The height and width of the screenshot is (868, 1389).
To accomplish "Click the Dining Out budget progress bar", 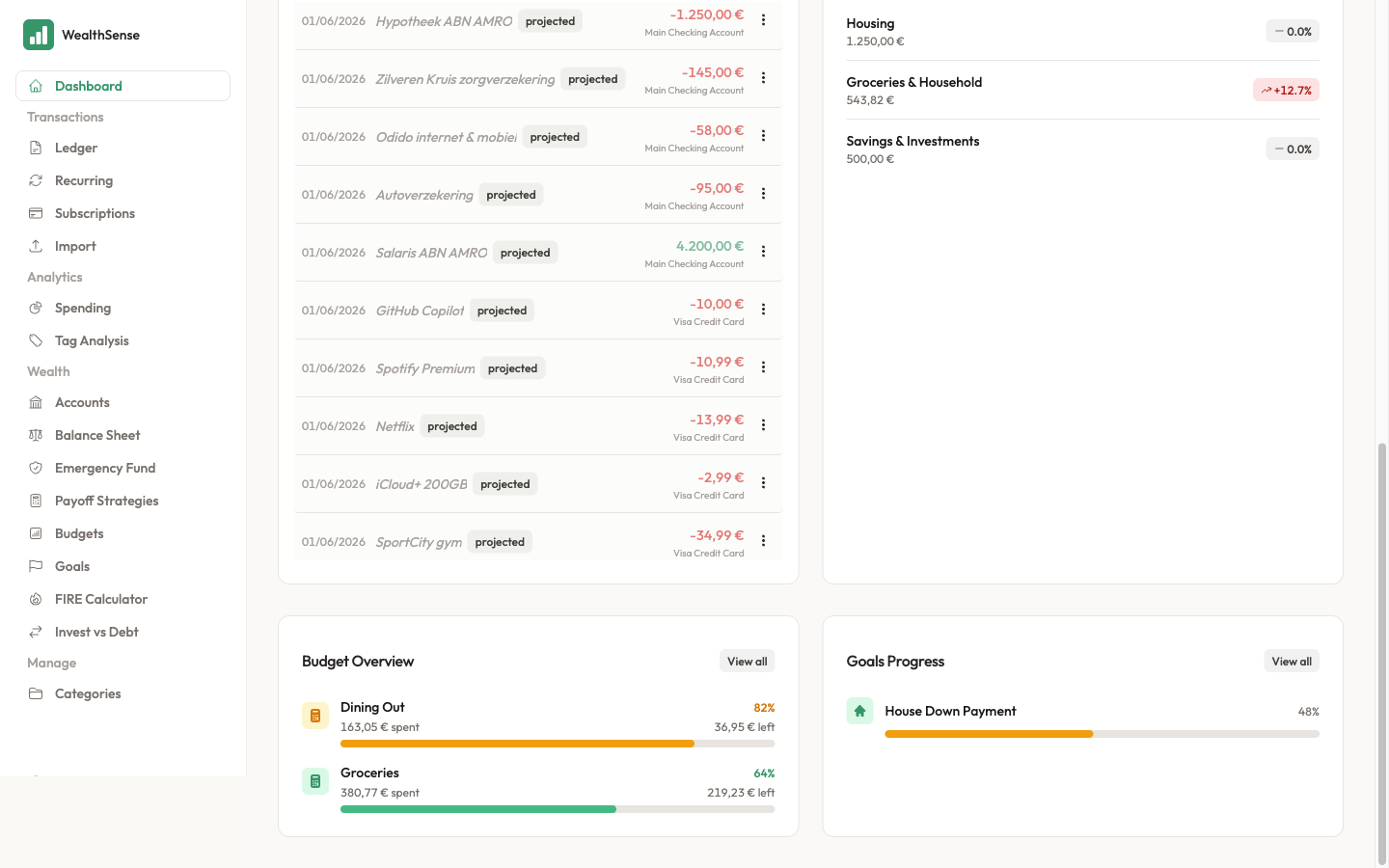I will coord(558,744).
